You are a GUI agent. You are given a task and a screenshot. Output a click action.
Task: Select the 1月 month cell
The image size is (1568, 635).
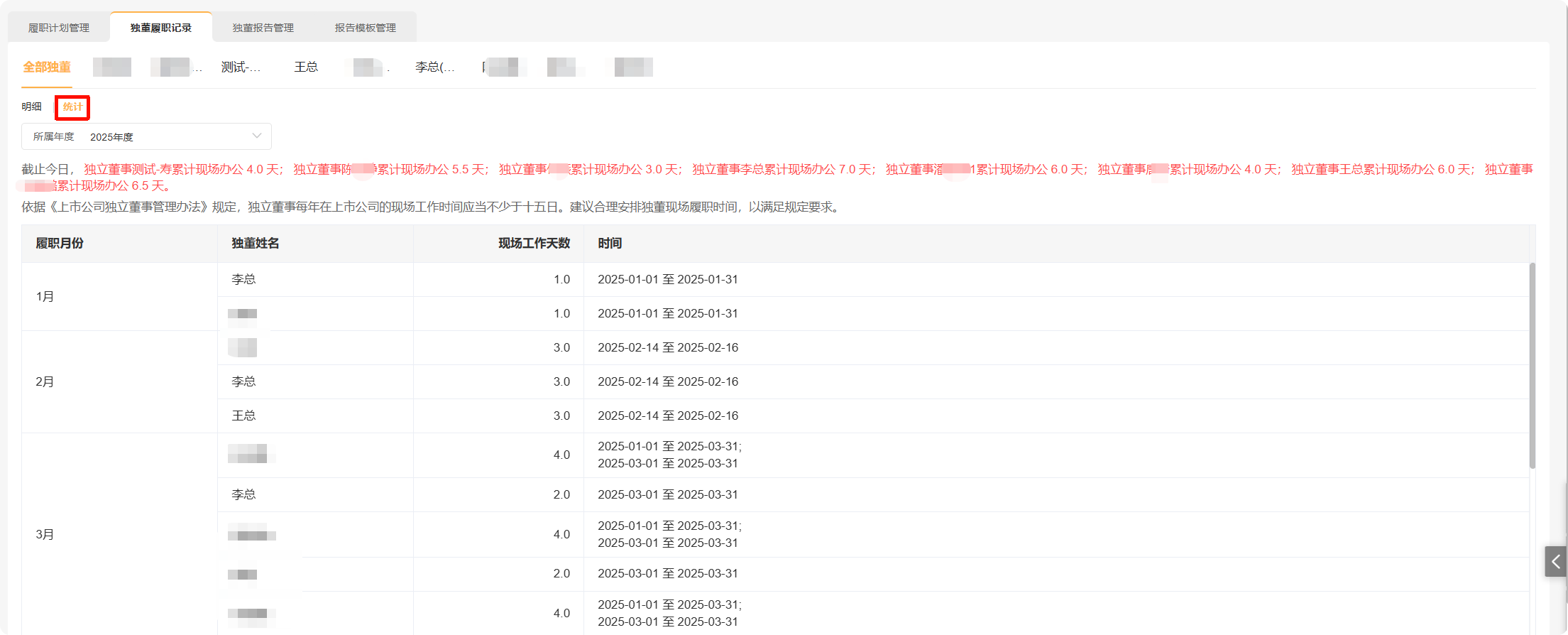point(45,296)
